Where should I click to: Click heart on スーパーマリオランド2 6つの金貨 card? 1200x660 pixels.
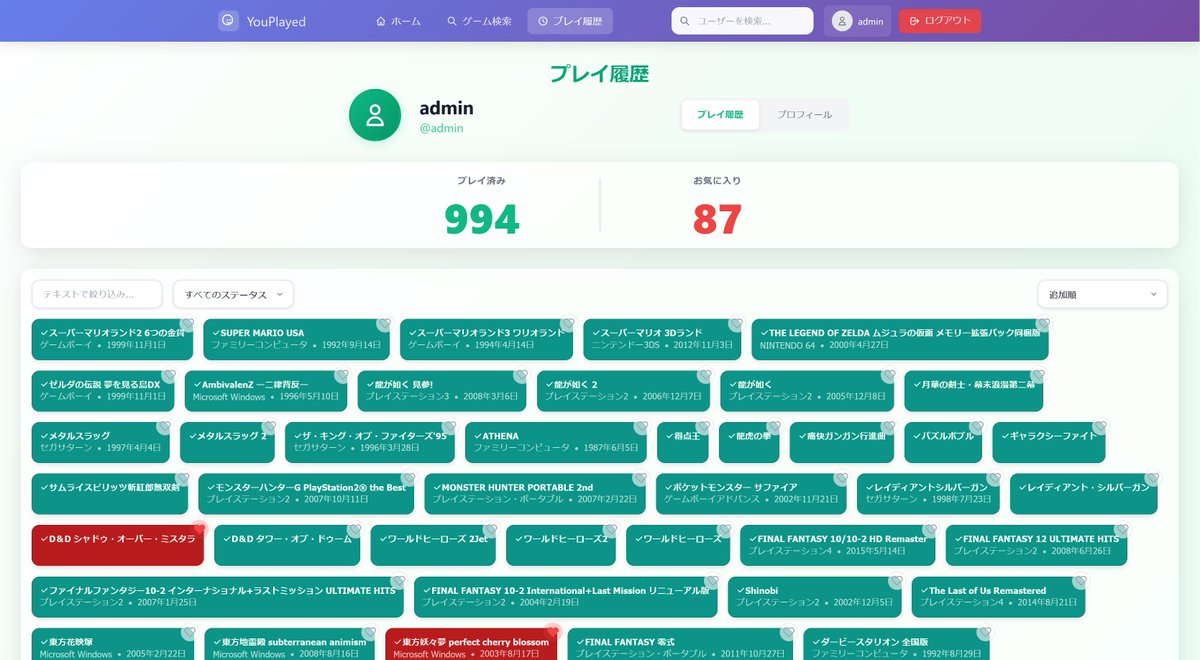pyautogui.click(x=187, y=324)
